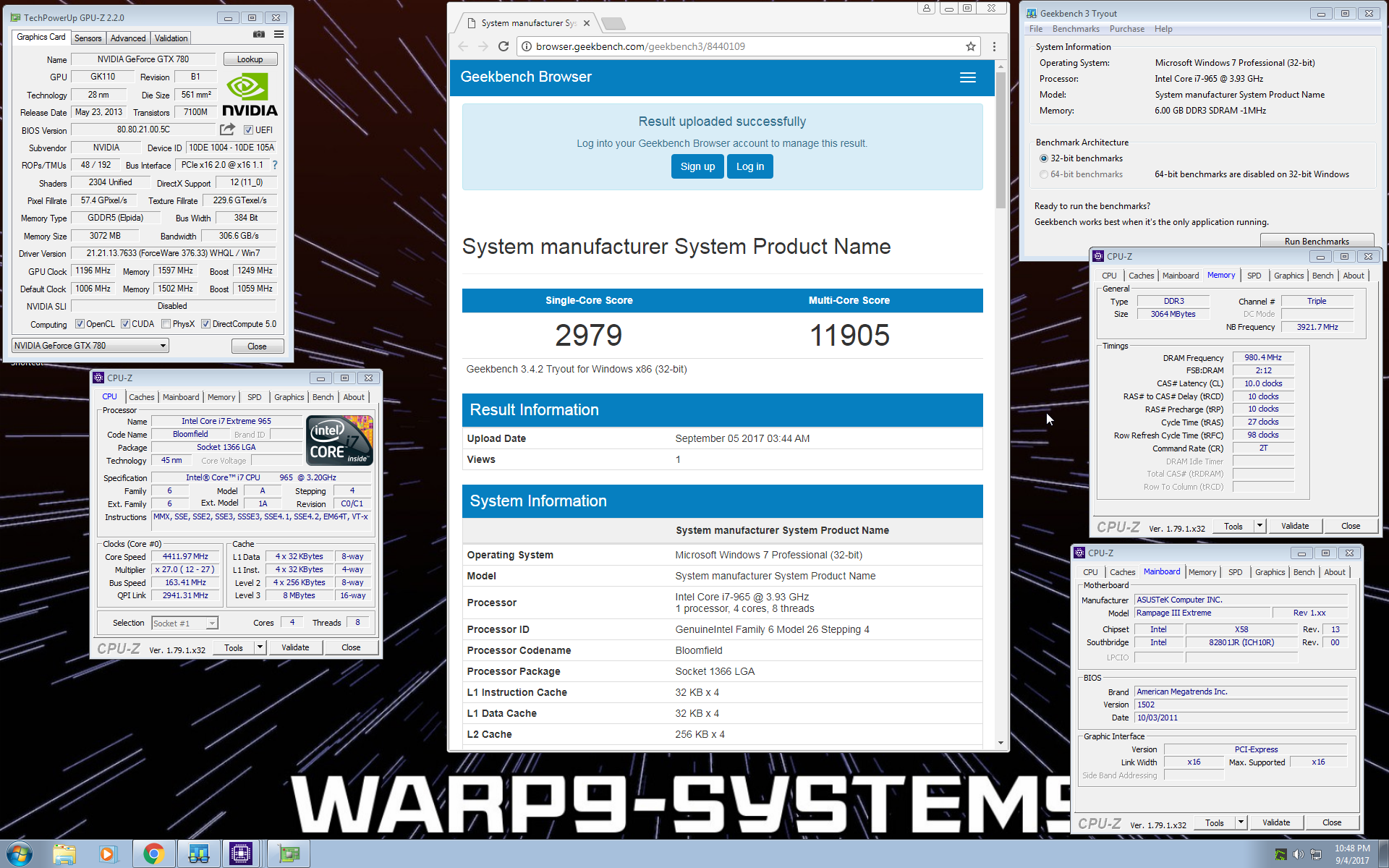Open the Bench tab in CPU-Z CPU window
The image size is (1389, 868).
(x=323, y=397)
